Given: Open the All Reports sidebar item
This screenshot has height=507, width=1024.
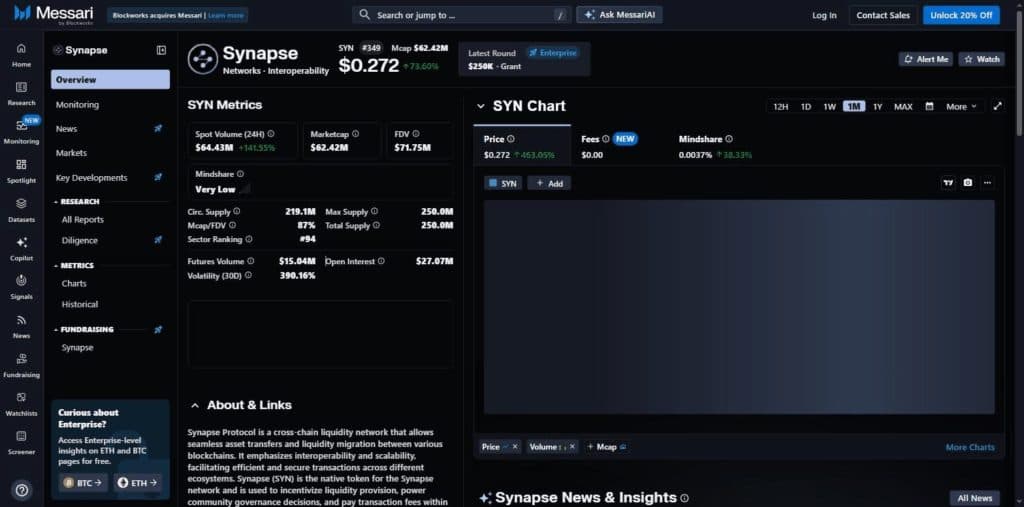Looking at the screenshot, I should pos(83,220).
